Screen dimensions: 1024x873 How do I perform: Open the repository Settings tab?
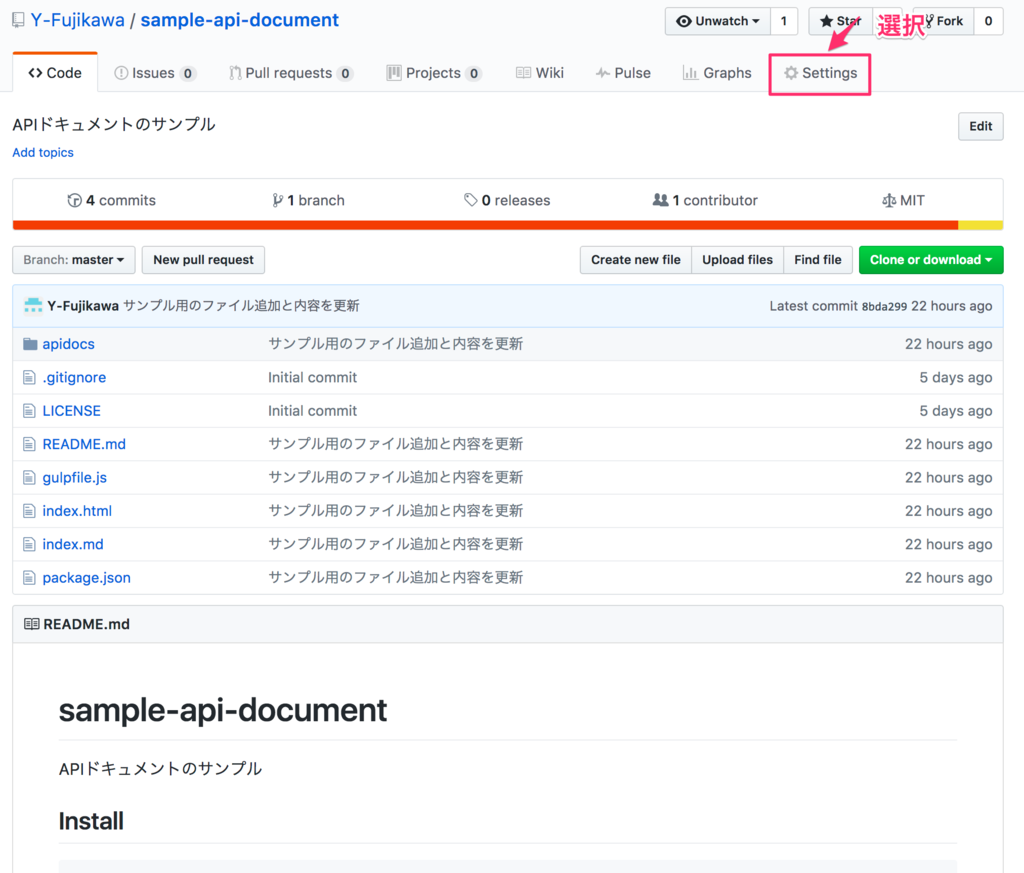click(x=820, y=73)
